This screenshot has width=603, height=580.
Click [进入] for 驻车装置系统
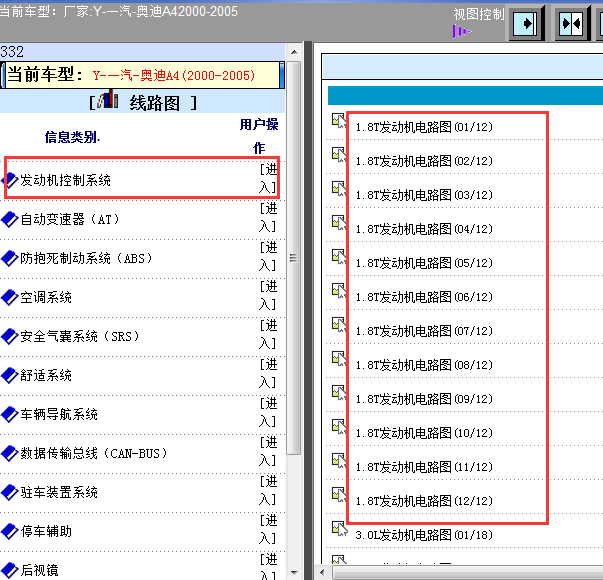coord(268,490)
